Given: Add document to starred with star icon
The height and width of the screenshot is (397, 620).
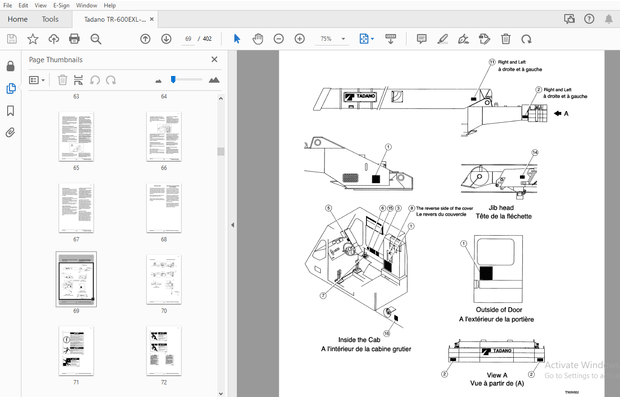Looking at the screenshot, I should click(x=32, y=39).
